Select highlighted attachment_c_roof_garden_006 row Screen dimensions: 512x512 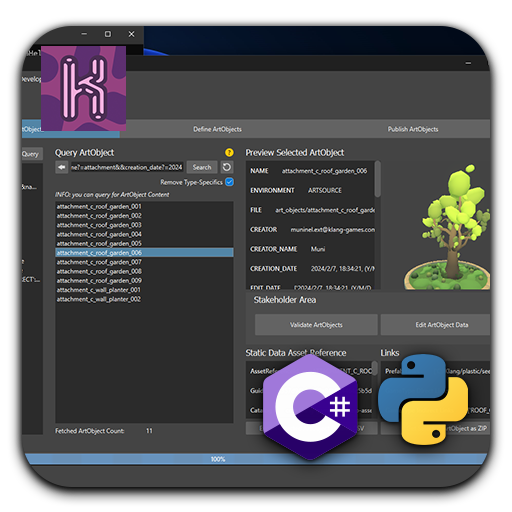pos(144,252)
